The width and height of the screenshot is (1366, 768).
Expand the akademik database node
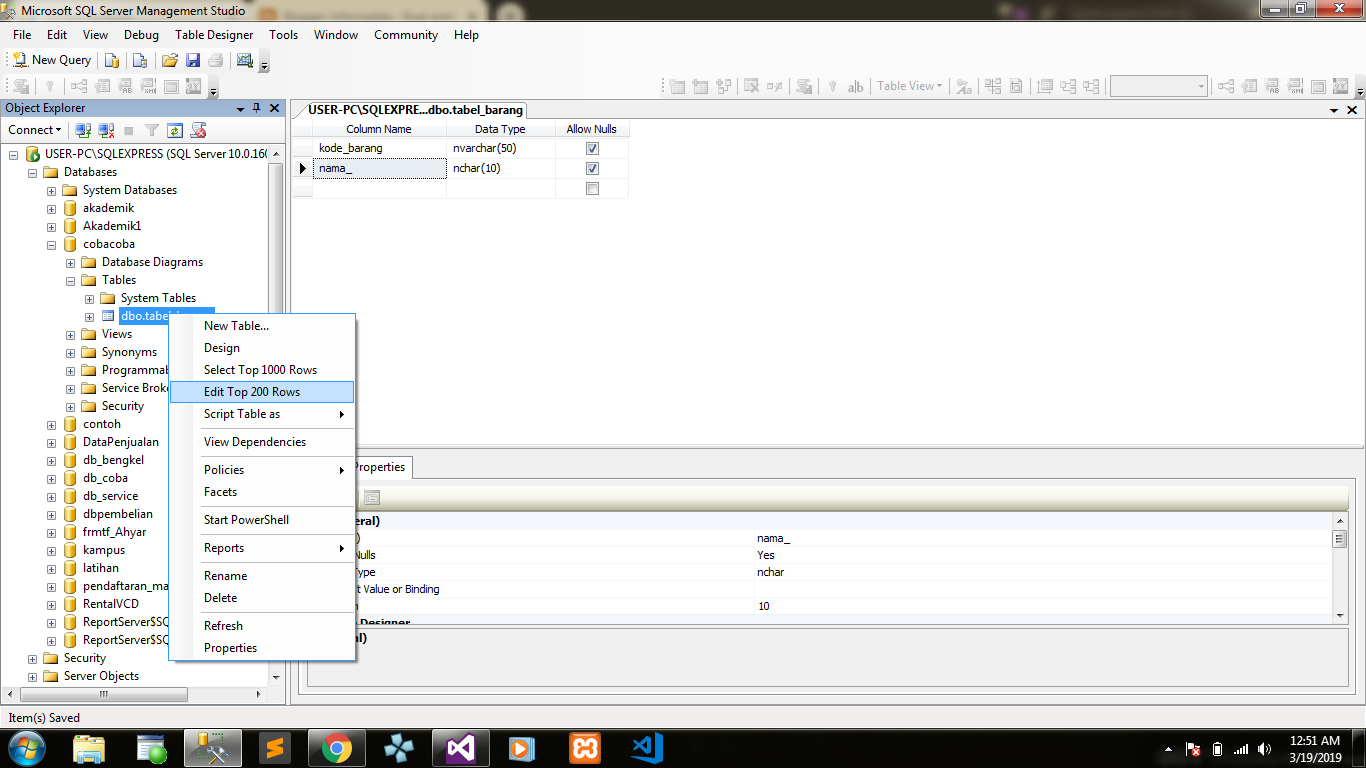(x=51, y=208)
